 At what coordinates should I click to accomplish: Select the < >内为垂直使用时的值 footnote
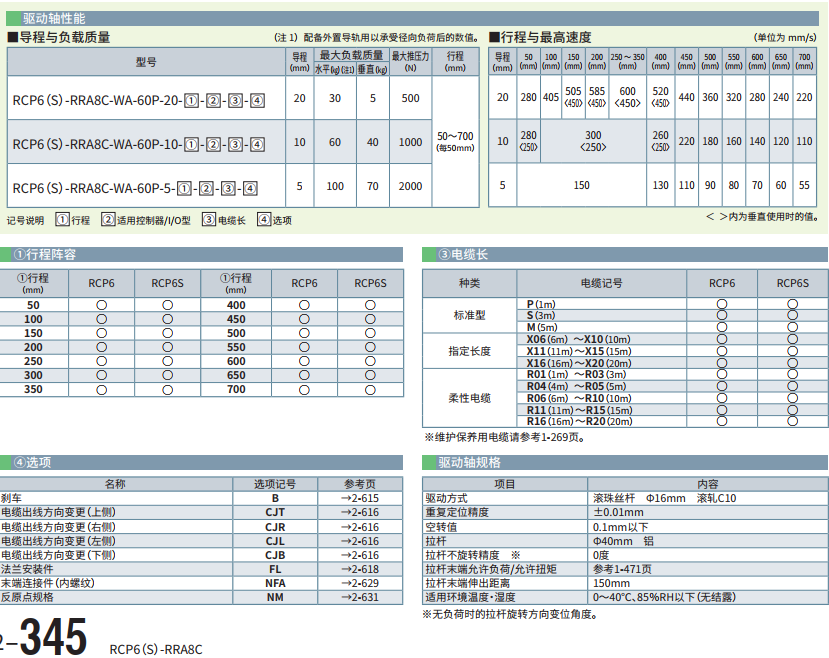click(762, 217)
